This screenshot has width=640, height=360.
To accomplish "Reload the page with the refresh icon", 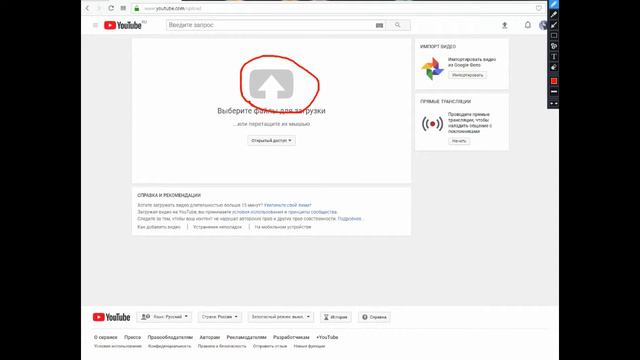I will pos(111,8).
